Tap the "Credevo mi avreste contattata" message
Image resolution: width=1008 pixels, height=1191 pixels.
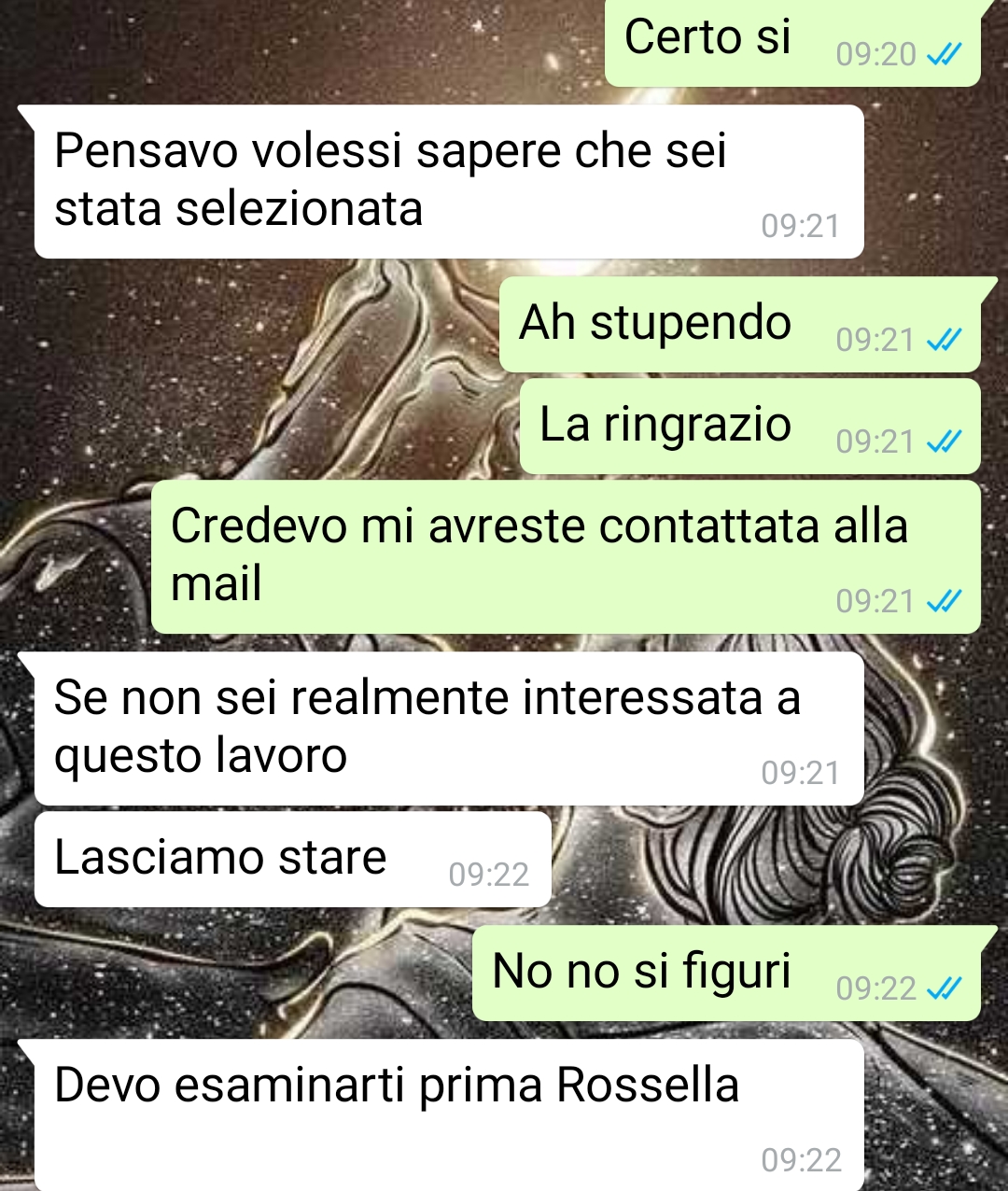coord(566,557)
